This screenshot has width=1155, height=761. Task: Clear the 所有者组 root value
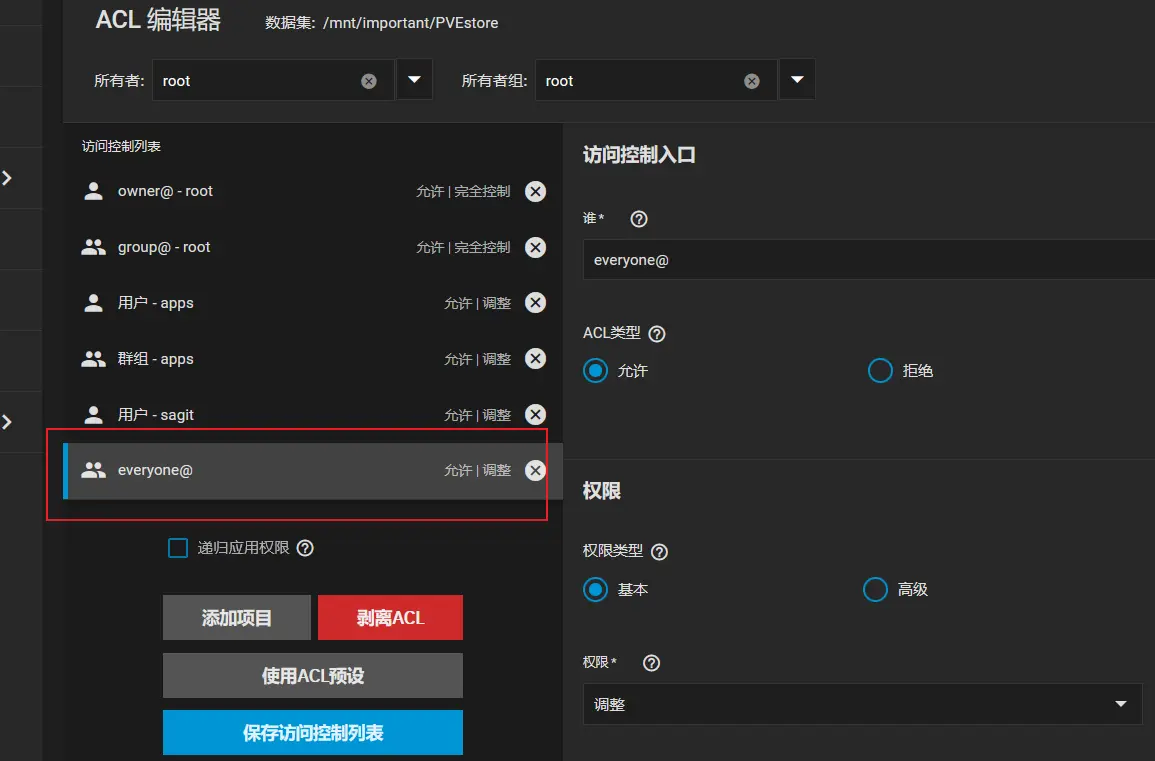[x=752, y=81]
